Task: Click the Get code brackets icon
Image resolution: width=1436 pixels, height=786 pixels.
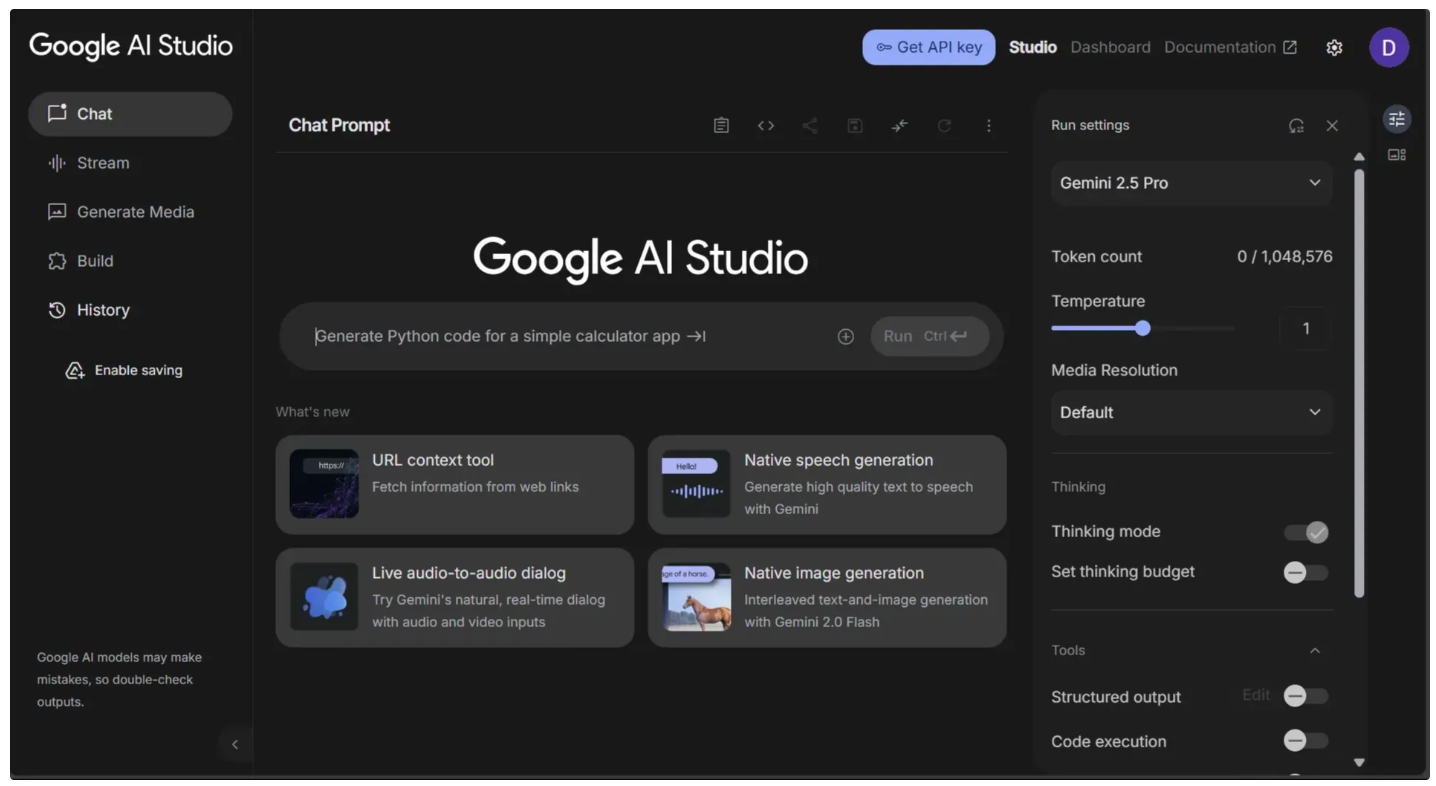Action: [x=766, y=126]
